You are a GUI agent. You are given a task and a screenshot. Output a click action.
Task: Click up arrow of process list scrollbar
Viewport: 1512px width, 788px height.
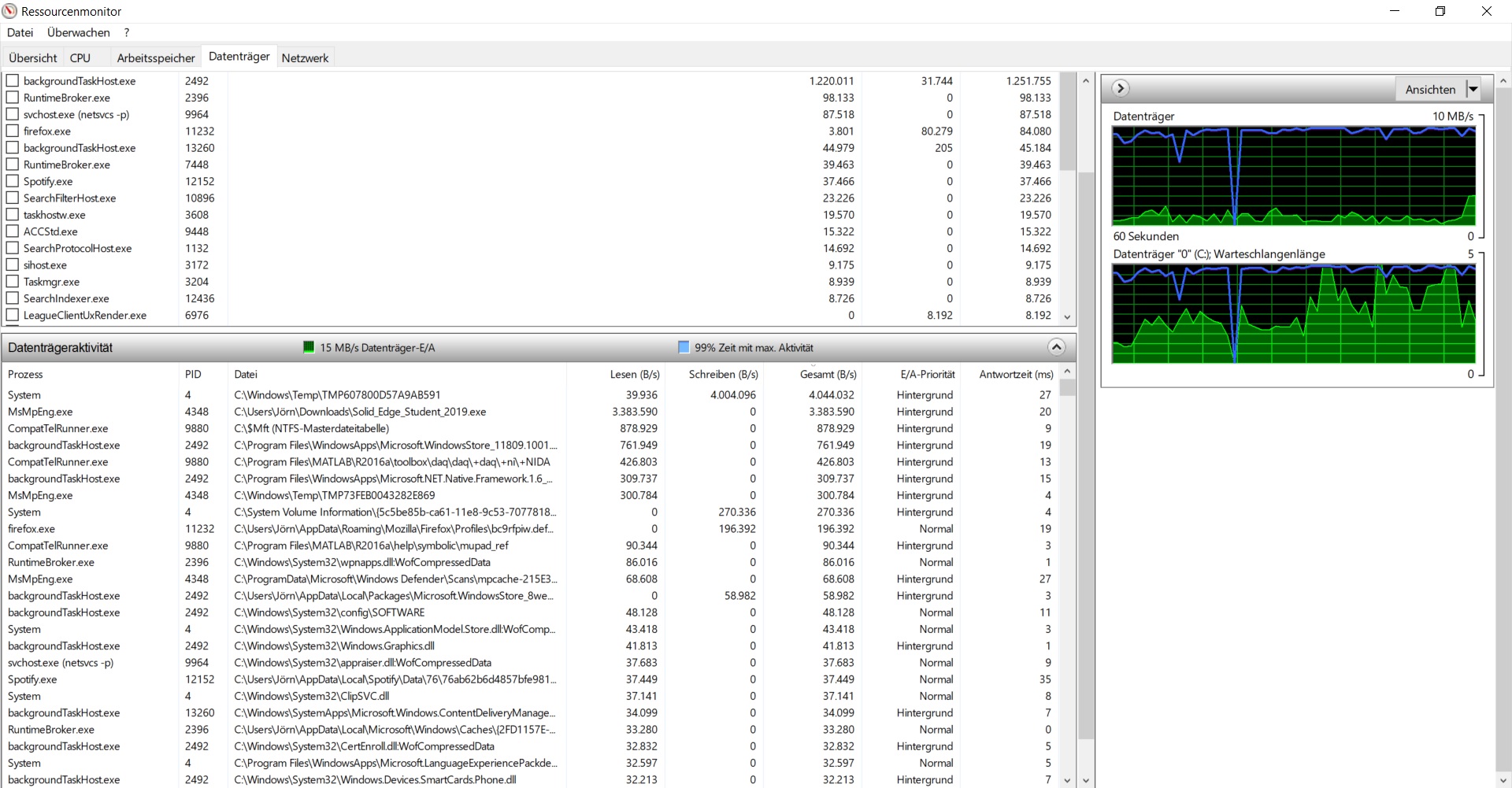click(1085, 80)
